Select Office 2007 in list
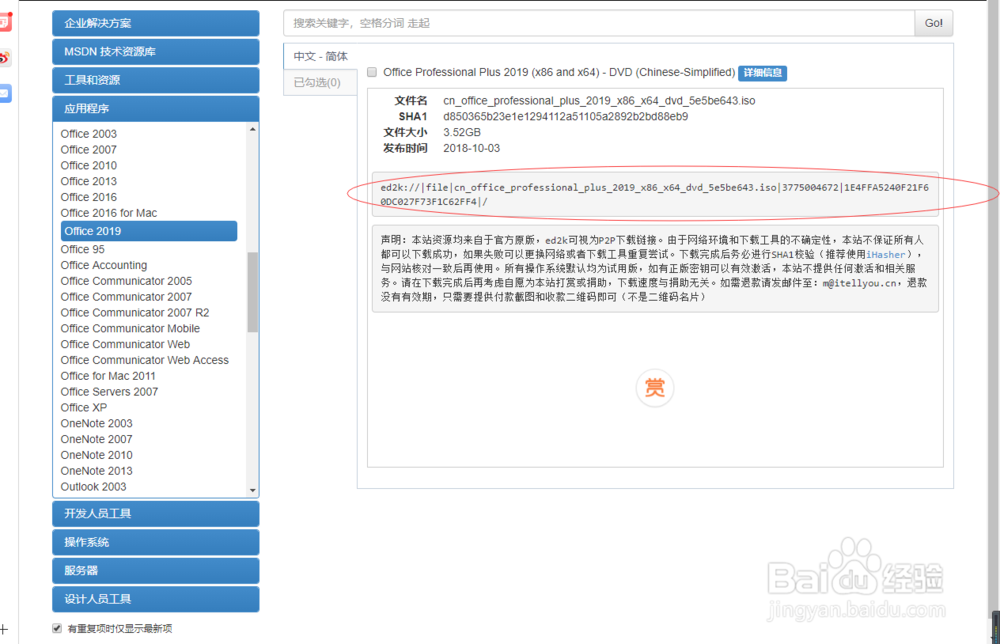The width and height of the screenshot is (1000, 644). [x=89, y=150]
